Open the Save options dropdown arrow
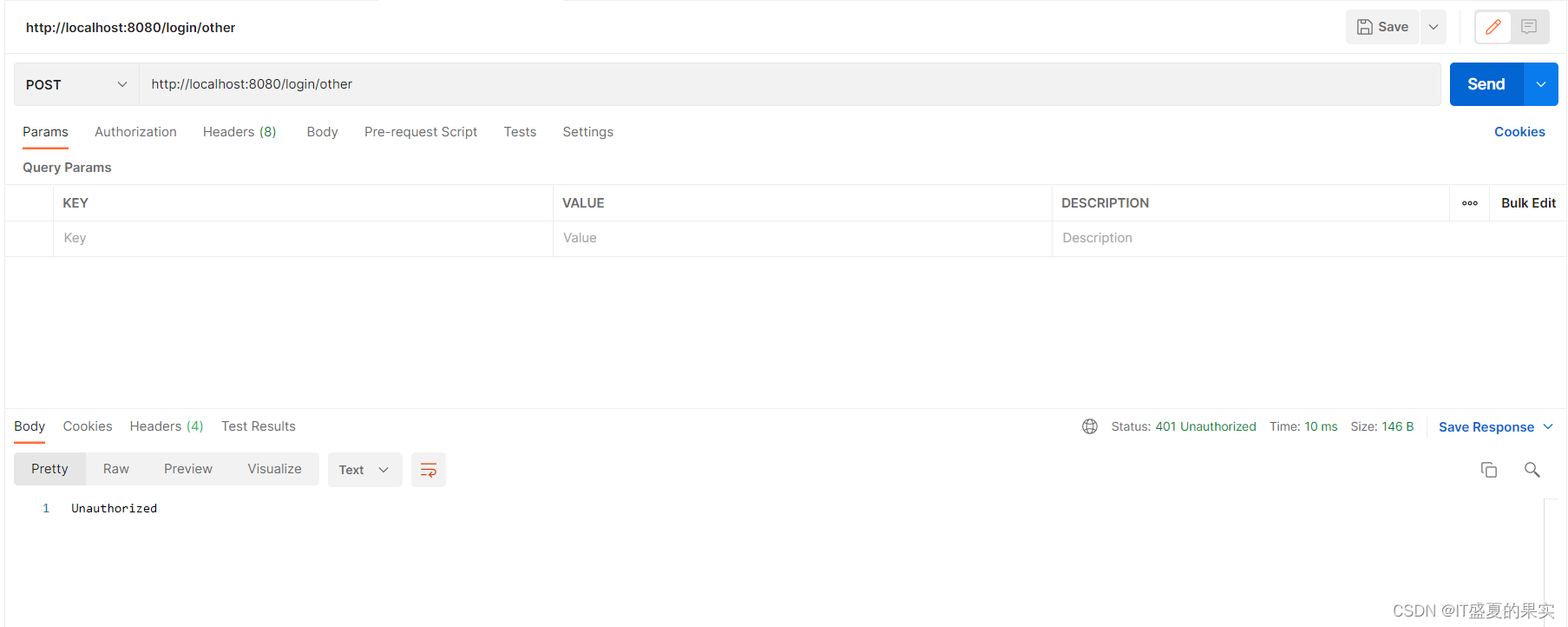 [1434, 27]
